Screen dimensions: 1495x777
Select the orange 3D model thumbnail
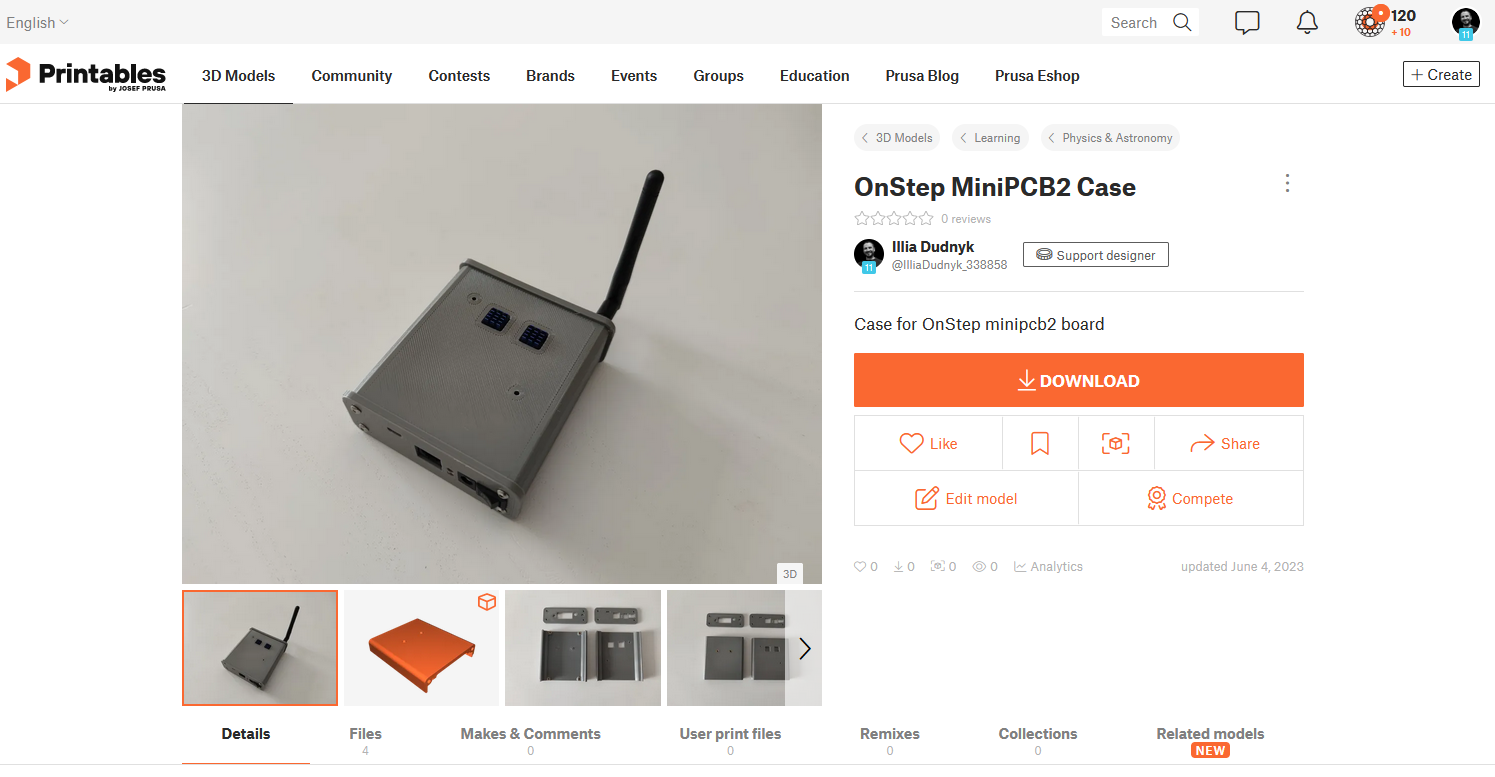coord(421,648)
